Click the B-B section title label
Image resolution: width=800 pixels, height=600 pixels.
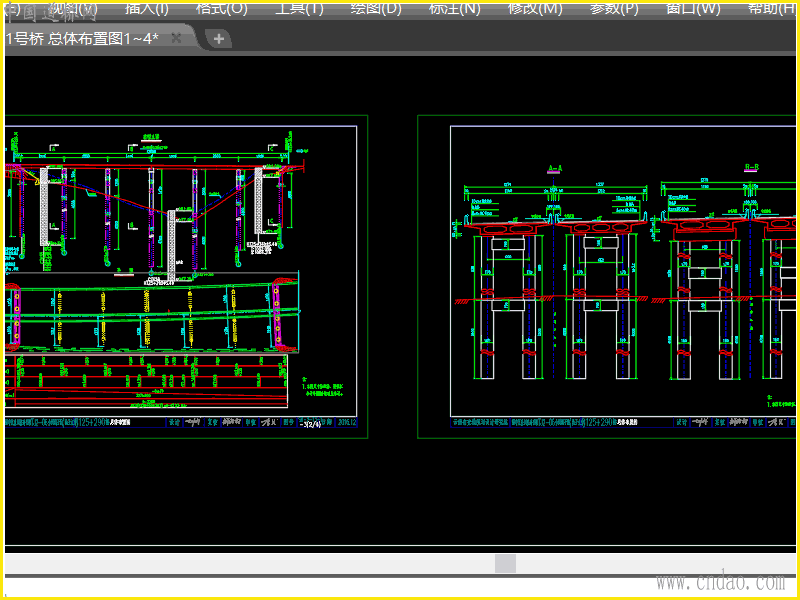[752, 167]
